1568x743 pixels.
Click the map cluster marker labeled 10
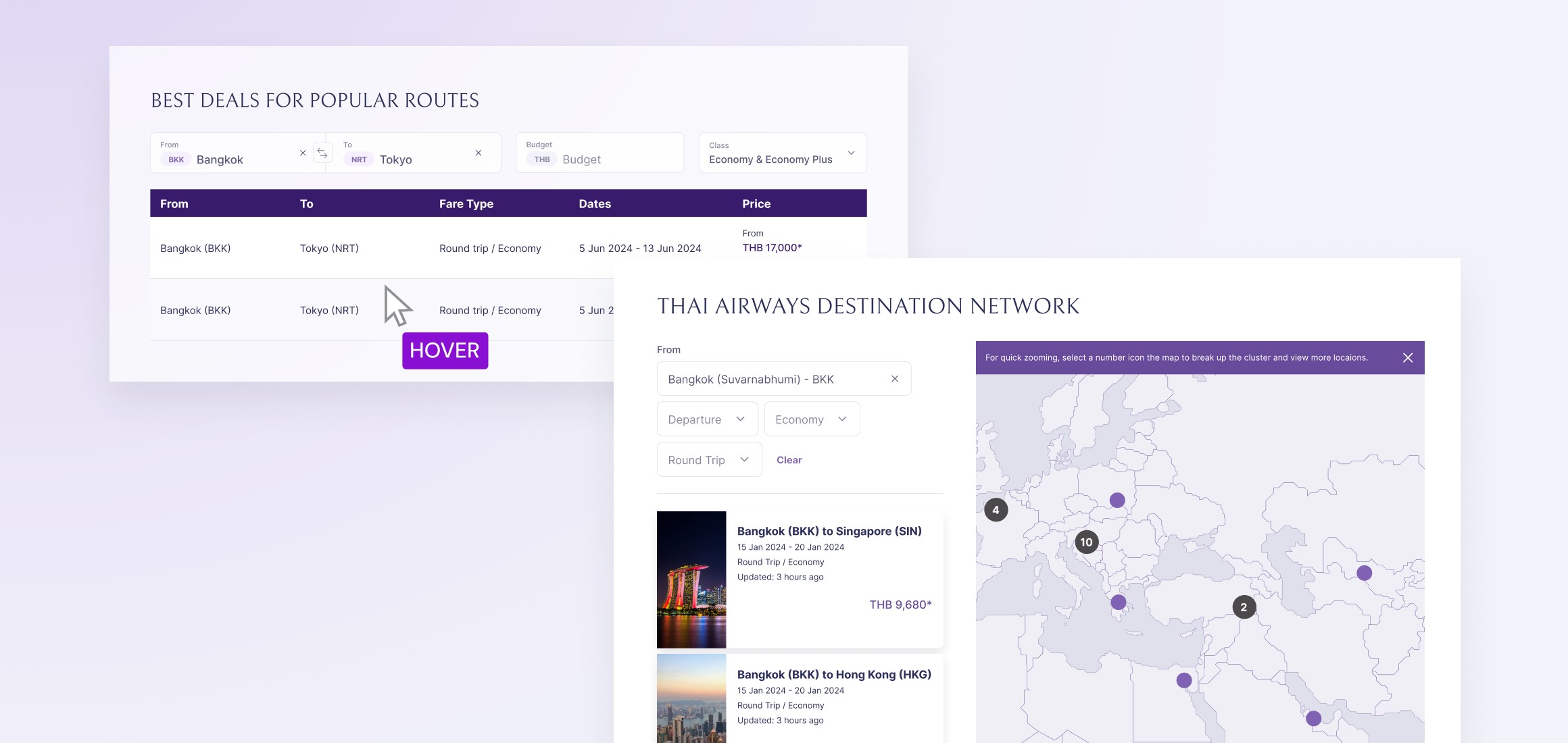coord(1086,542)
